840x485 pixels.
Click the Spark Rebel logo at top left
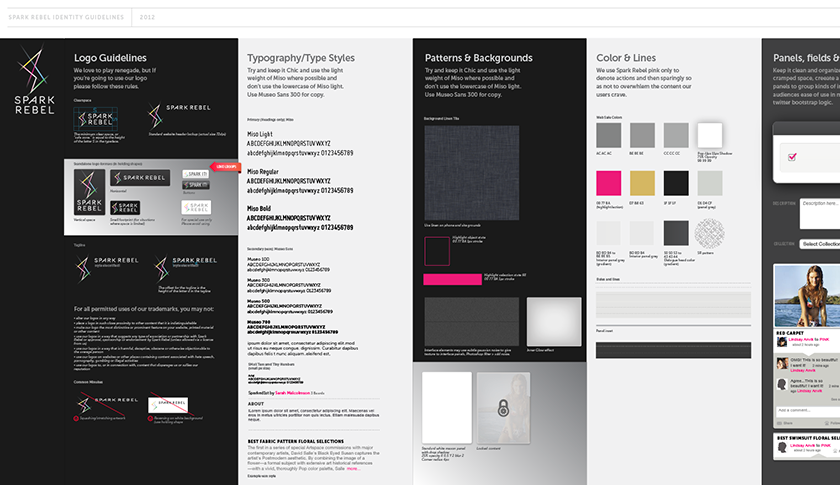point(34,80)
